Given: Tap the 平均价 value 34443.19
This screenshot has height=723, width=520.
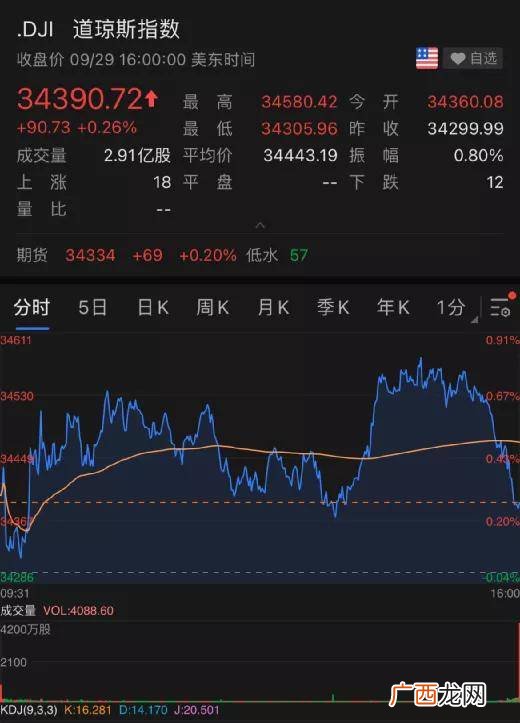Looking at the screenshot, I should coord(300,155).
